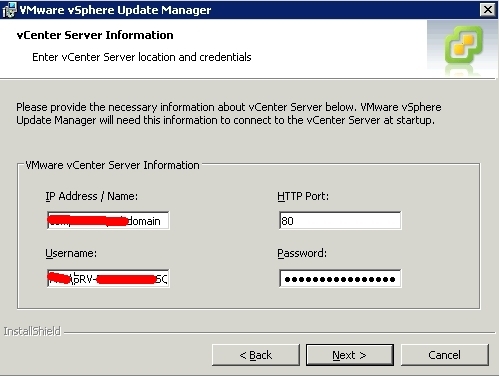Click the 'Username:' label
Viewport: 499px width, 376px height.
pyautogui.click(x=71, y=253)
